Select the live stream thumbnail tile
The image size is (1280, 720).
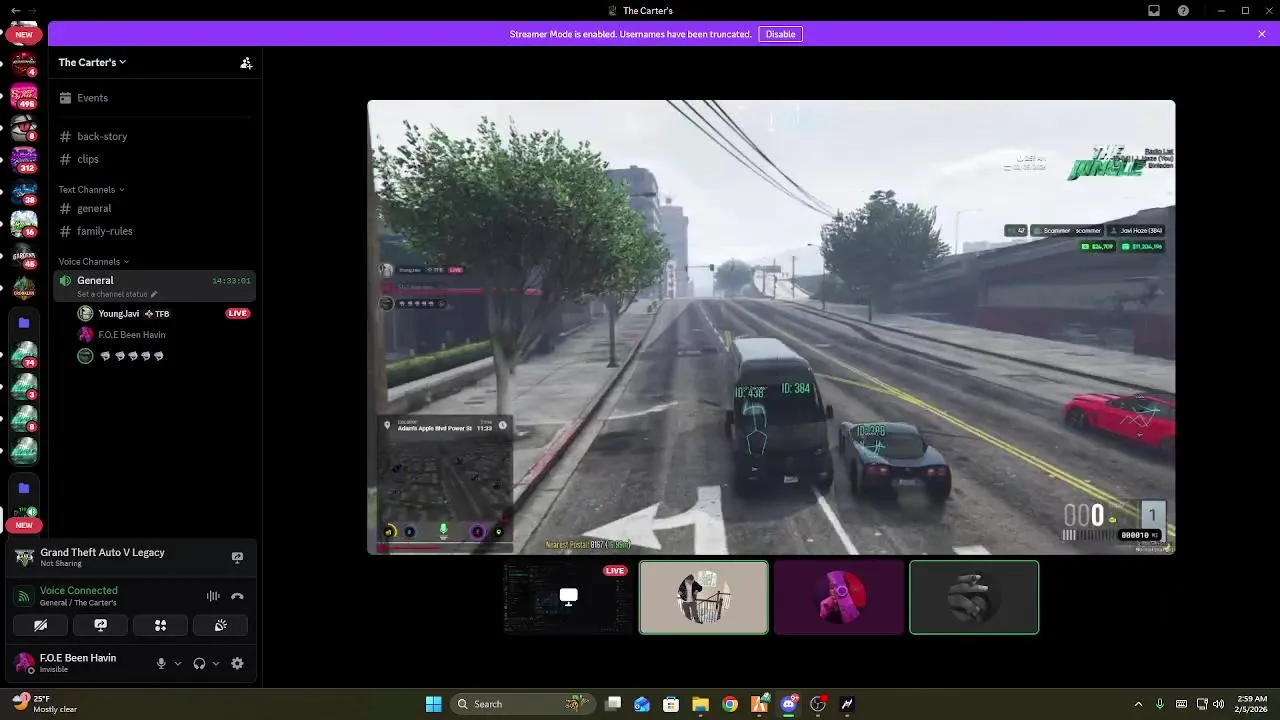click(x=569, y=597)
